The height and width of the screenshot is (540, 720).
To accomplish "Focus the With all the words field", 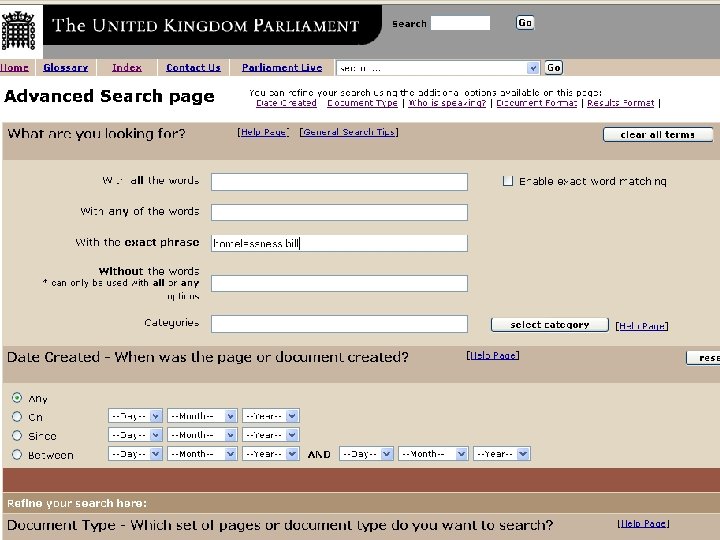I will pyautogui.click(x=339, y=182).
